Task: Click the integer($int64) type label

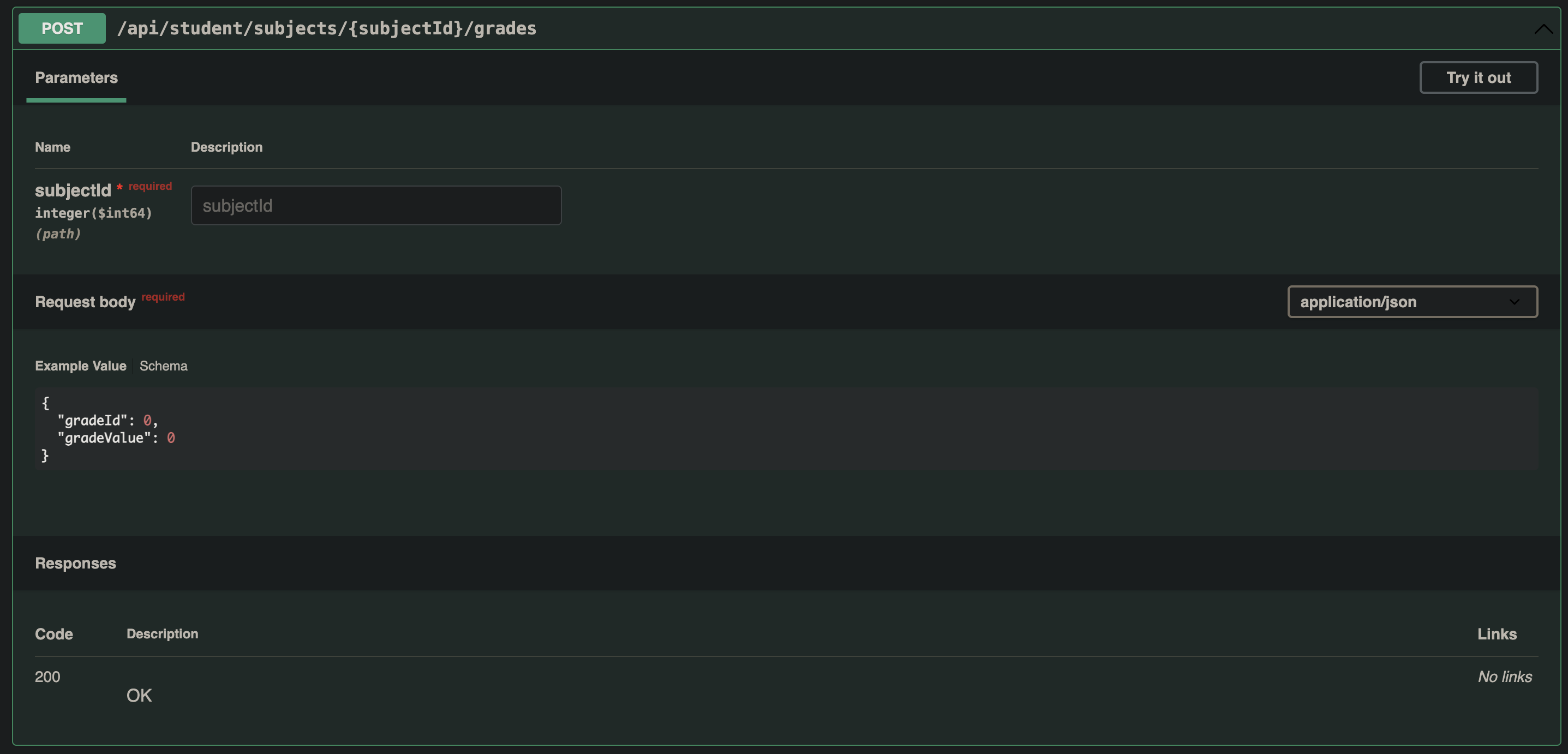Action: tap(93, 213)
